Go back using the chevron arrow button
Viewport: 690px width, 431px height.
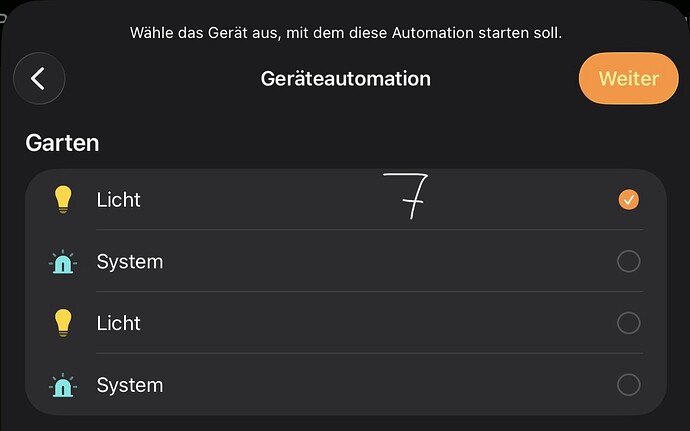click(x=39, y=79)
